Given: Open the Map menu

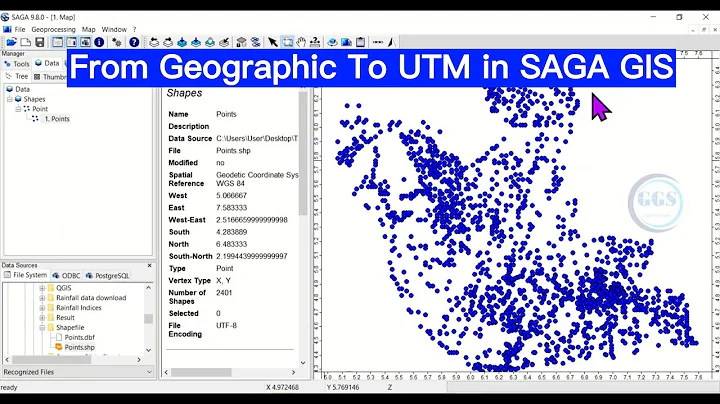Looking at the screenshot, I should coord(89,29).
